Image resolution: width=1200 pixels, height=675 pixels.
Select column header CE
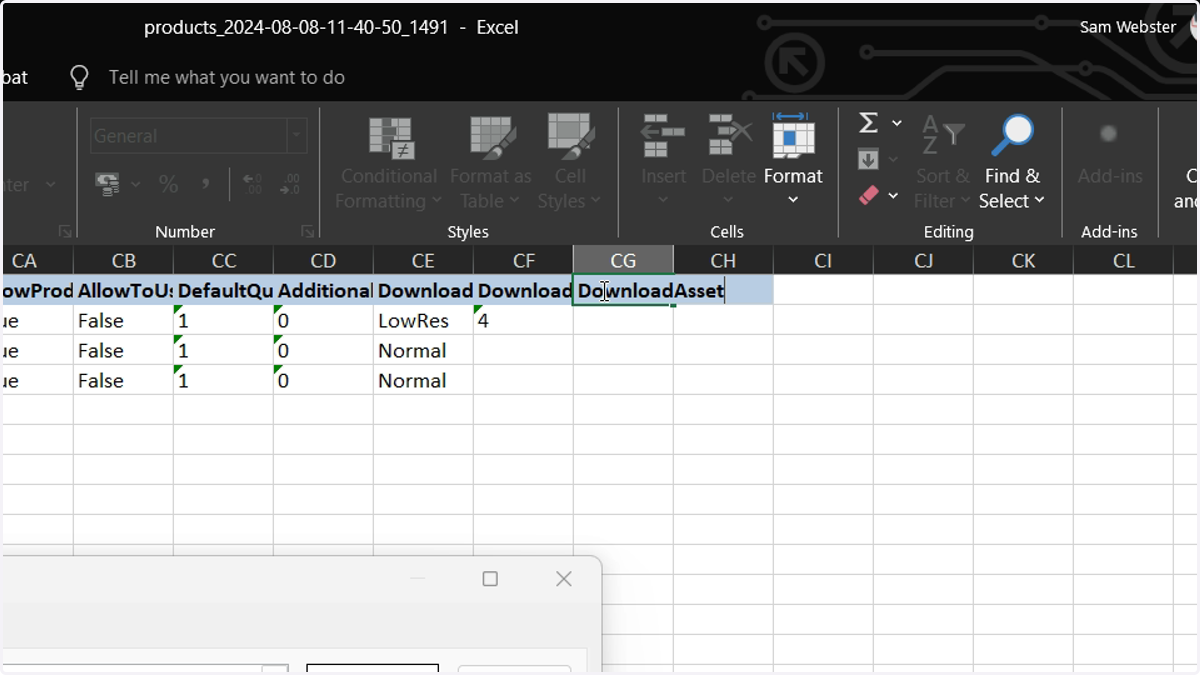click(423, 261)
